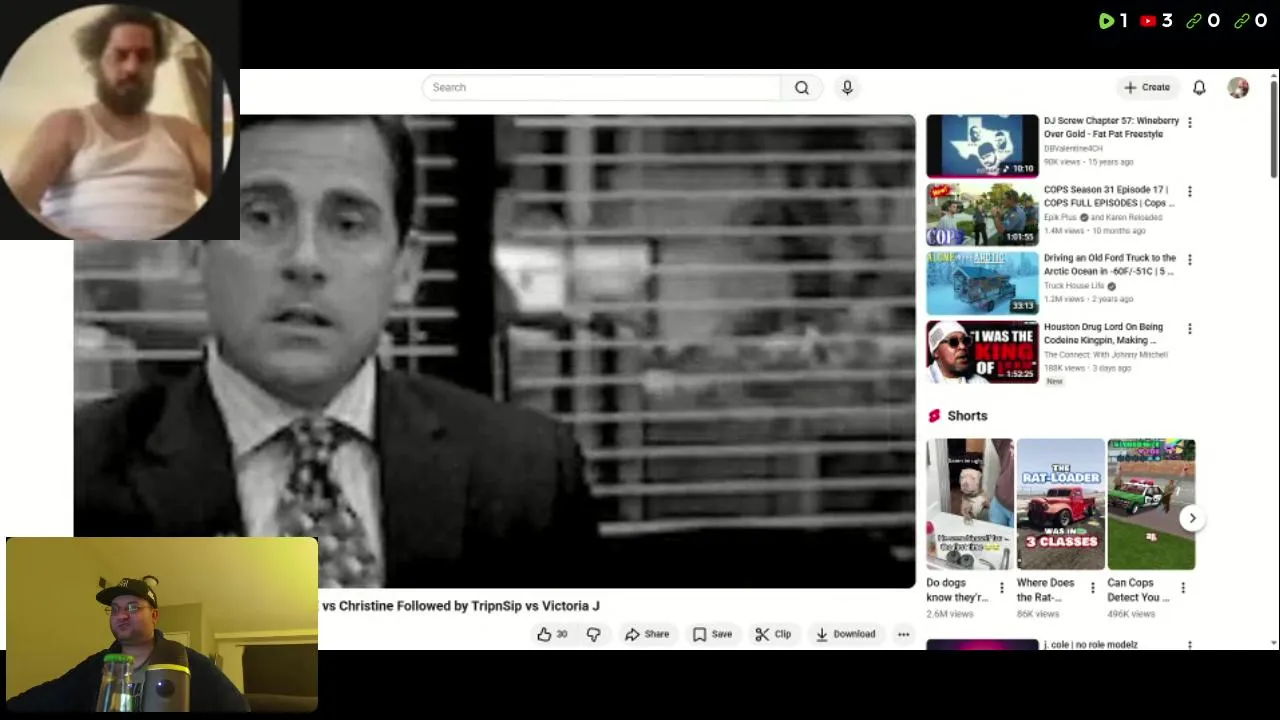Image resolution: width=1280 pixels, height=720 pixels.
Task: Open DJ Screw Chapter 57 thumbnail
Action: pyautogui.click(x=982, y=145)
